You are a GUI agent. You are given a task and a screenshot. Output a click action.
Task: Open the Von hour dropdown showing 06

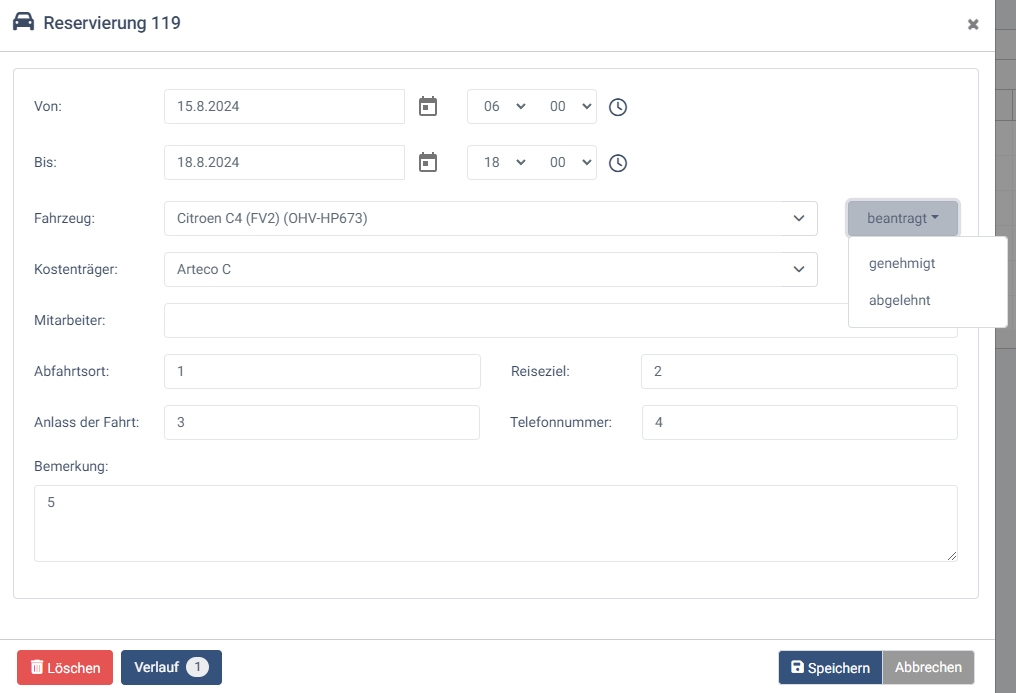503,107
